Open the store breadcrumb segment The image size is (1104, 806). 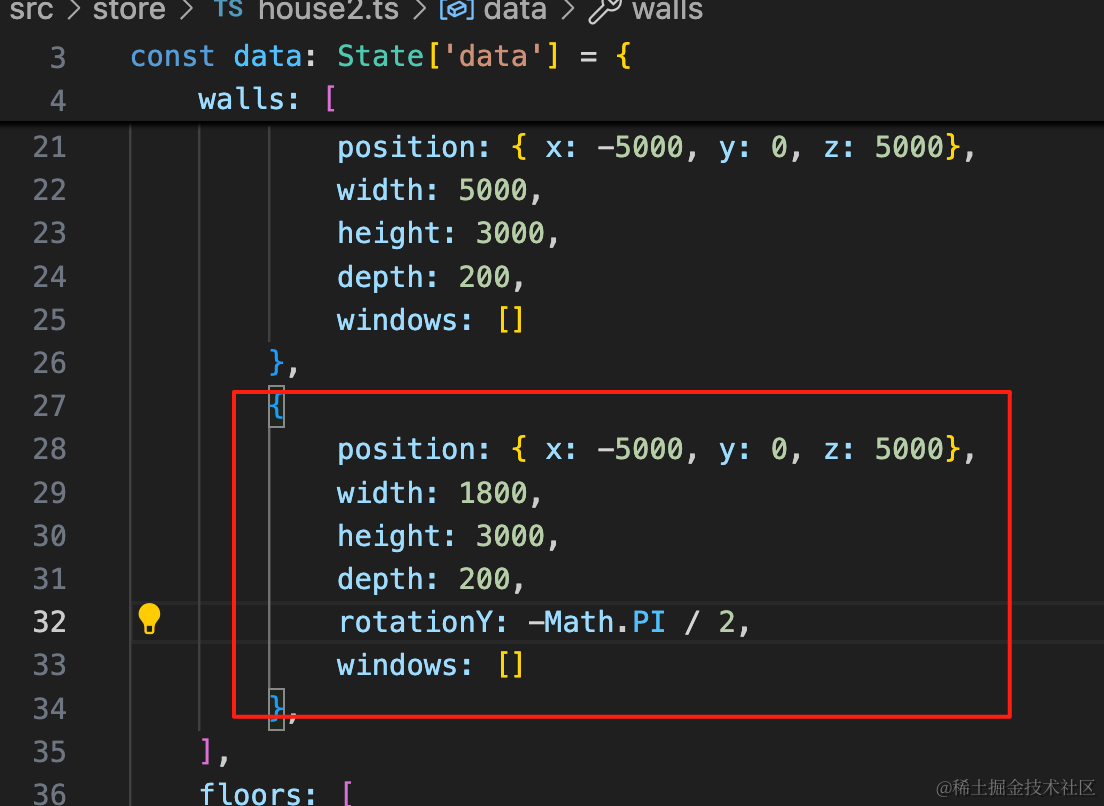[x=130, y=9]
